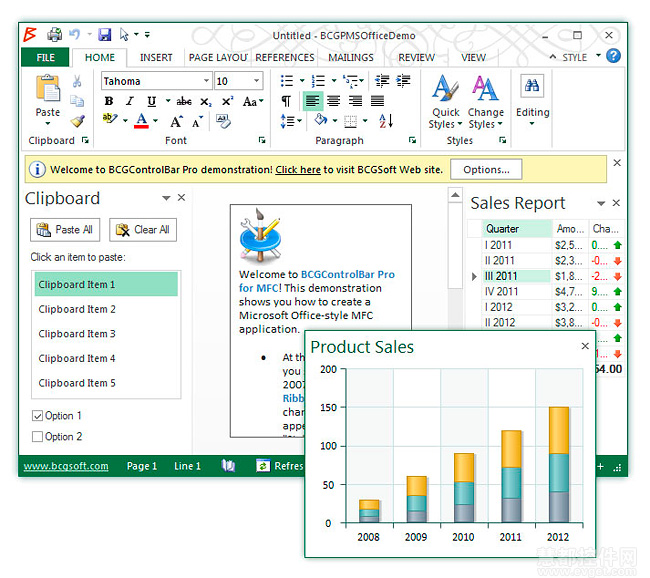Click the Quarter column header
This screenshot has width=650, height=578.
click(517, 229)
